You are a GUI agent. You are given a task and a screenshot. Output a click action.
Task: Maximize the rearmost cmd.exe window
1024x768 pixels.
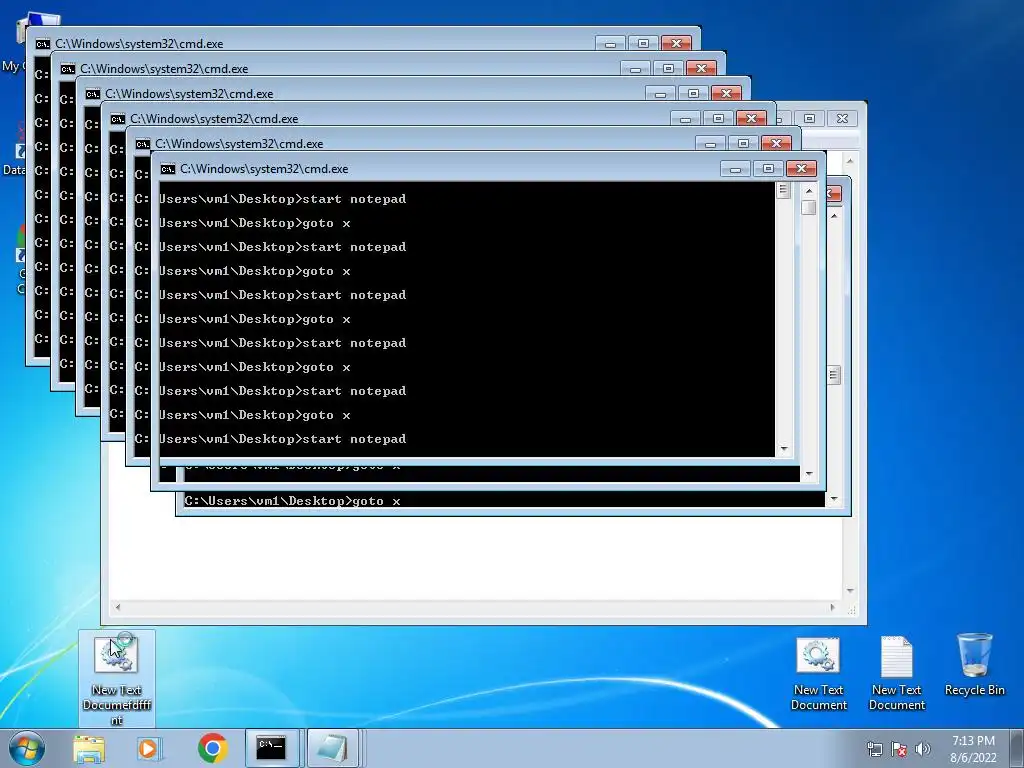point(643,43)
